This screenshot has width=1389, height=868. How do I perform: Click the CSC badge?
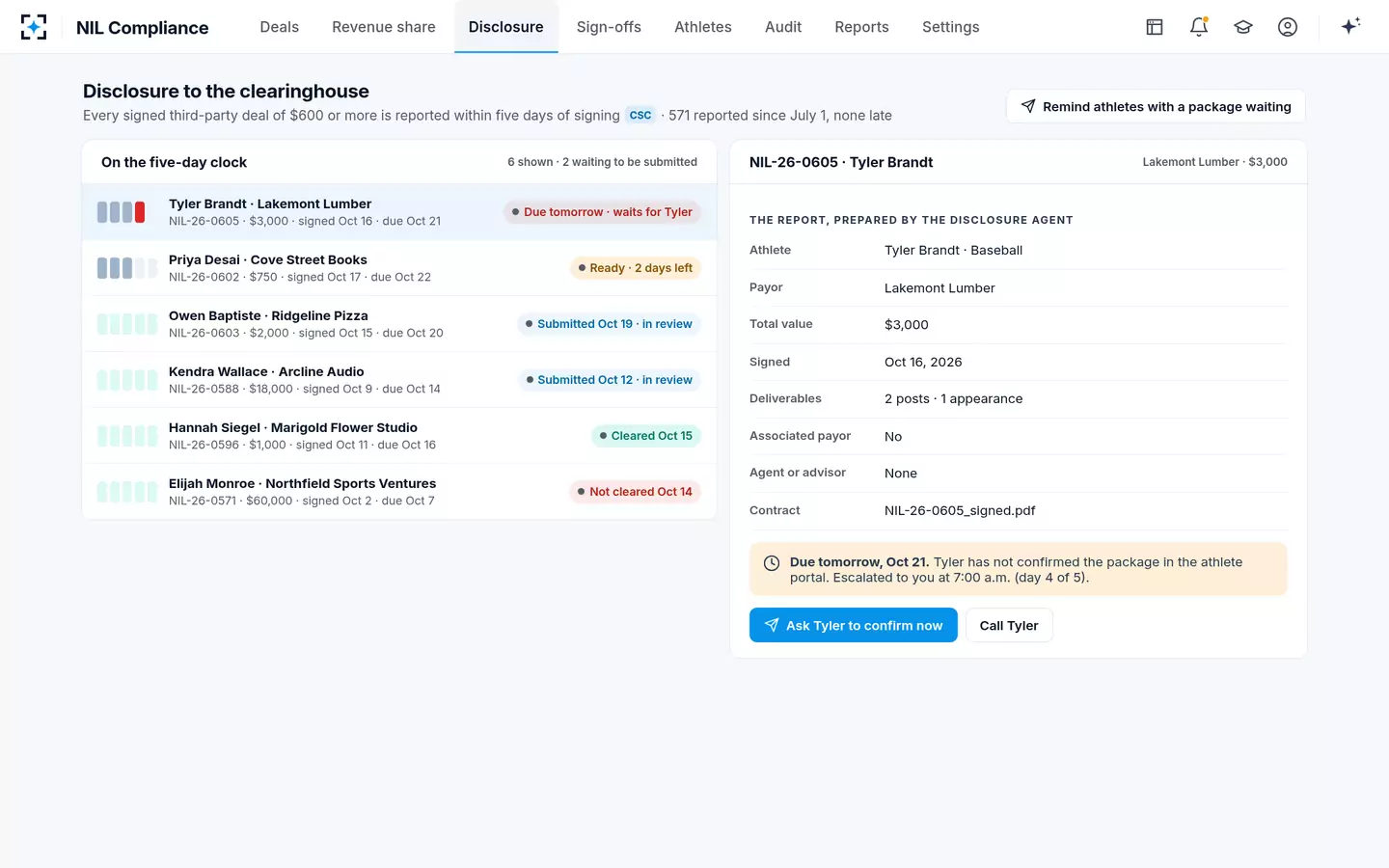coord(640,115)
